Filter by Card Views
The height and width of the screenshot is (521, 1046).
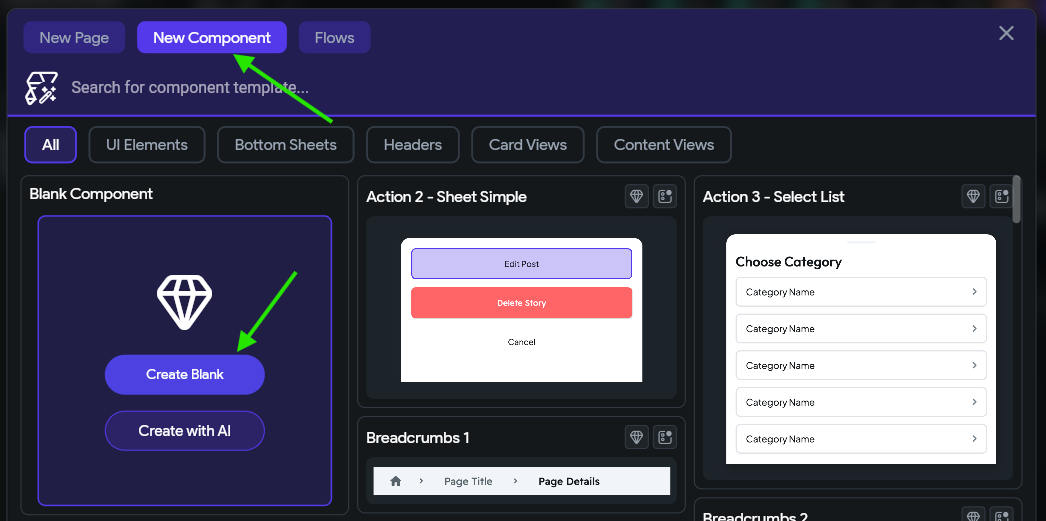[528, 145]
